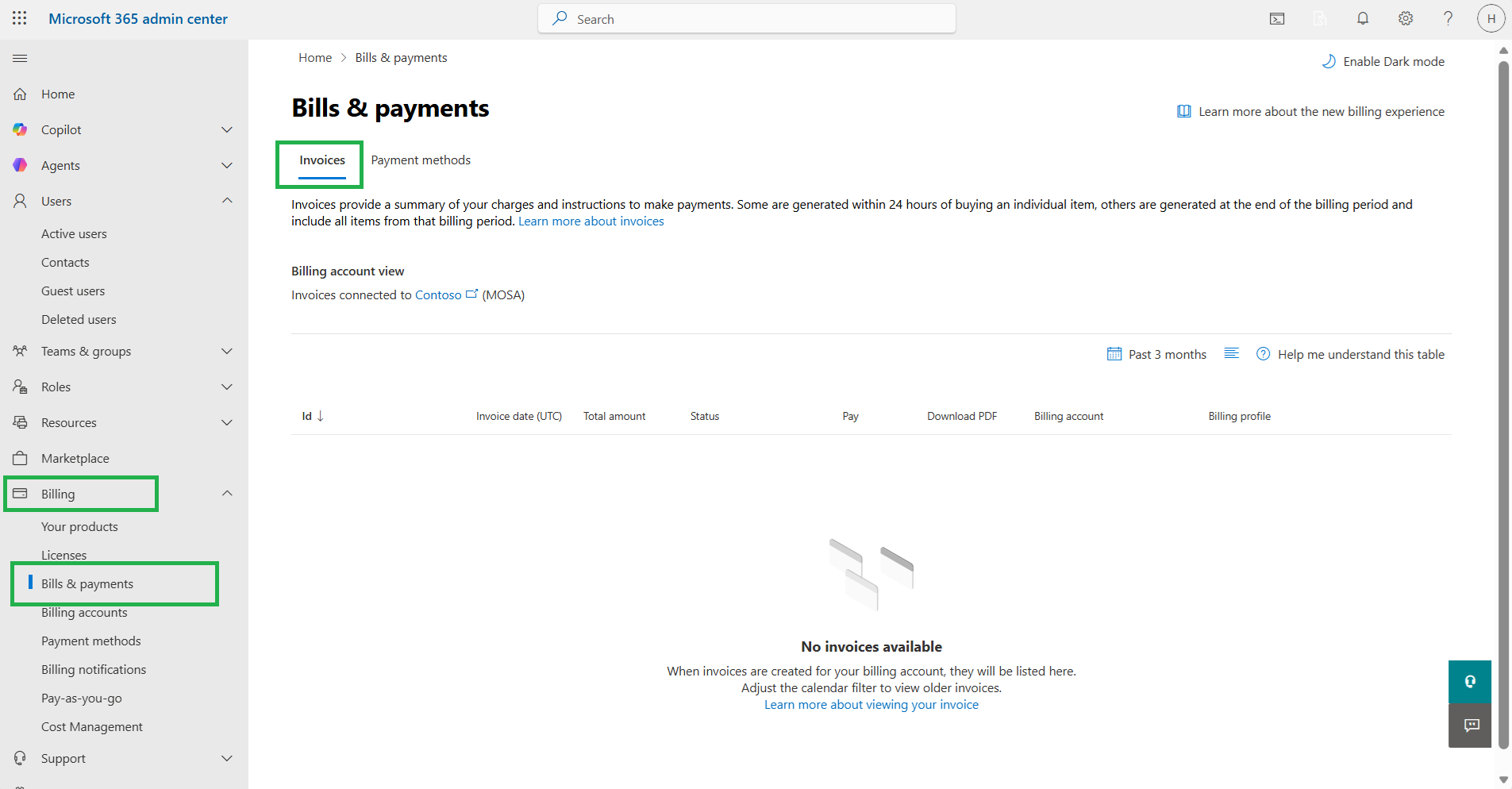Click the Invoice date (UTC) column header
Image resolution: width=1512 pixels, height=789 pixels.
[519, 416]
